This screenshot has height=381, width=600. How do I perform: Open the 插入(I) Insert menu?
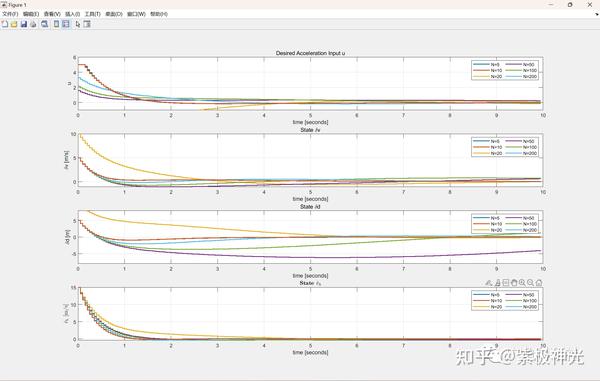[x=72, y=14]
